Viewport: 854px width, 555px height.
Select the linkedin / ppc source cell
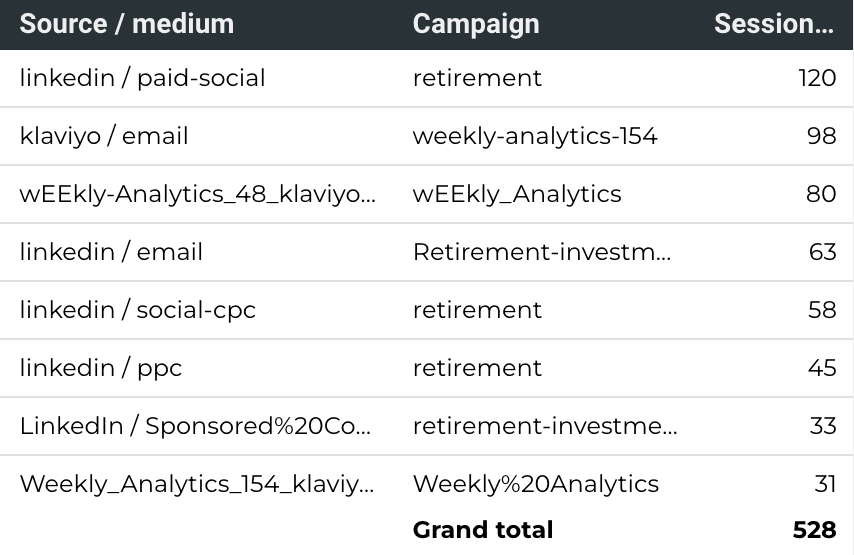pos(101,368)
